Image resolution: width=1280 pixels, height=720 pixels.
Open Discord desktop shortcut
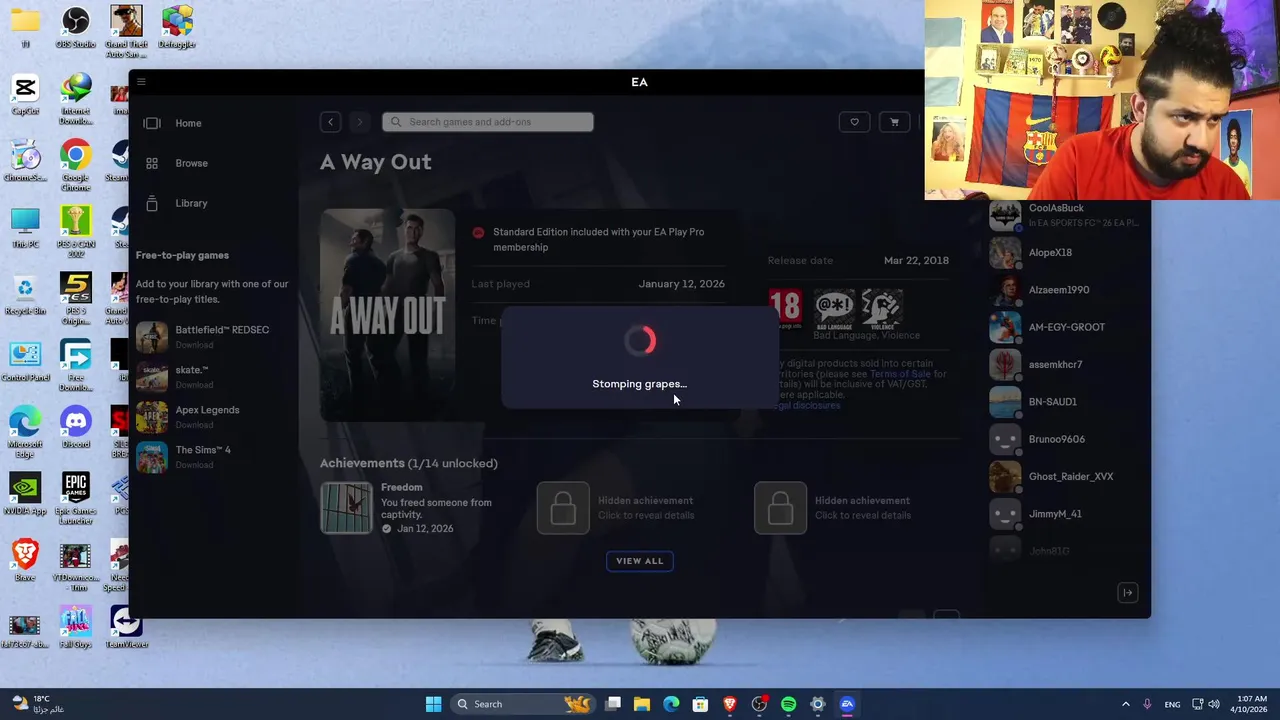[x=75, y=428]
